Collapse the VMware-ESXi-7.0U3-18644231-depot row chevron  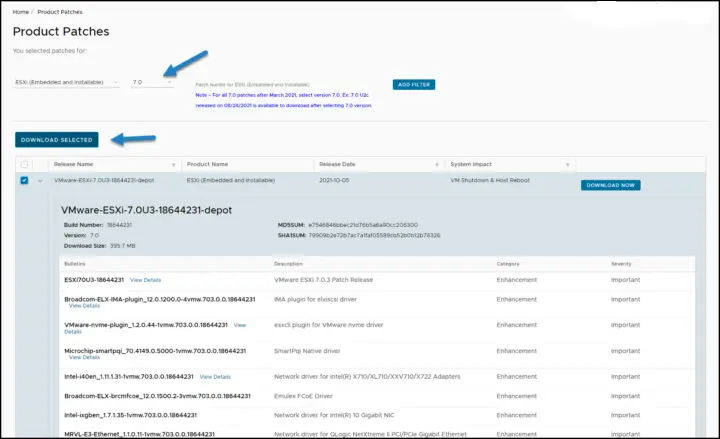point(40,181)
